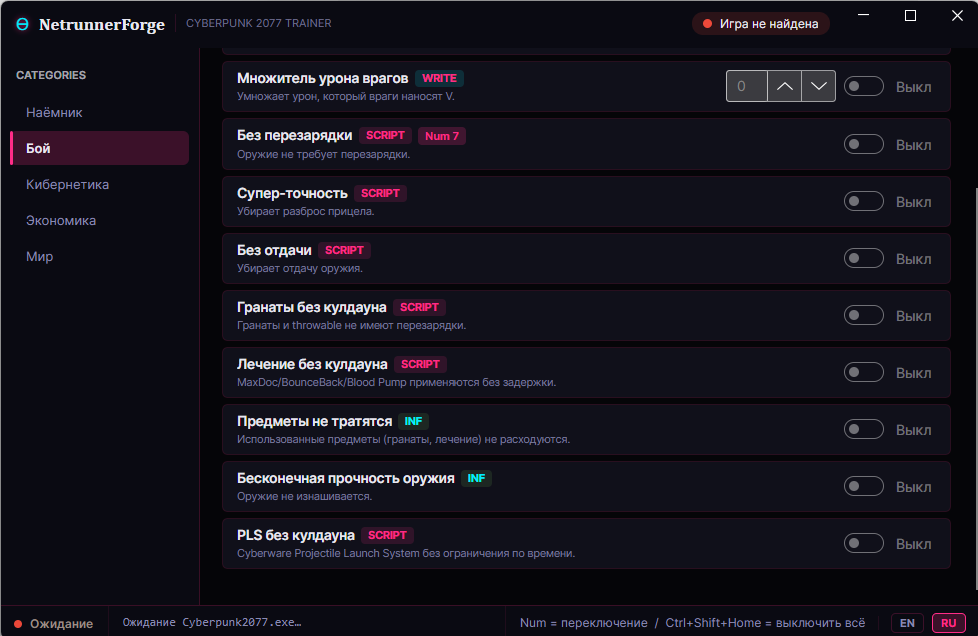The height and width of the screenshot is (636, 978).
Task: Click the Множитель урона врагов title
Action: 322,79
